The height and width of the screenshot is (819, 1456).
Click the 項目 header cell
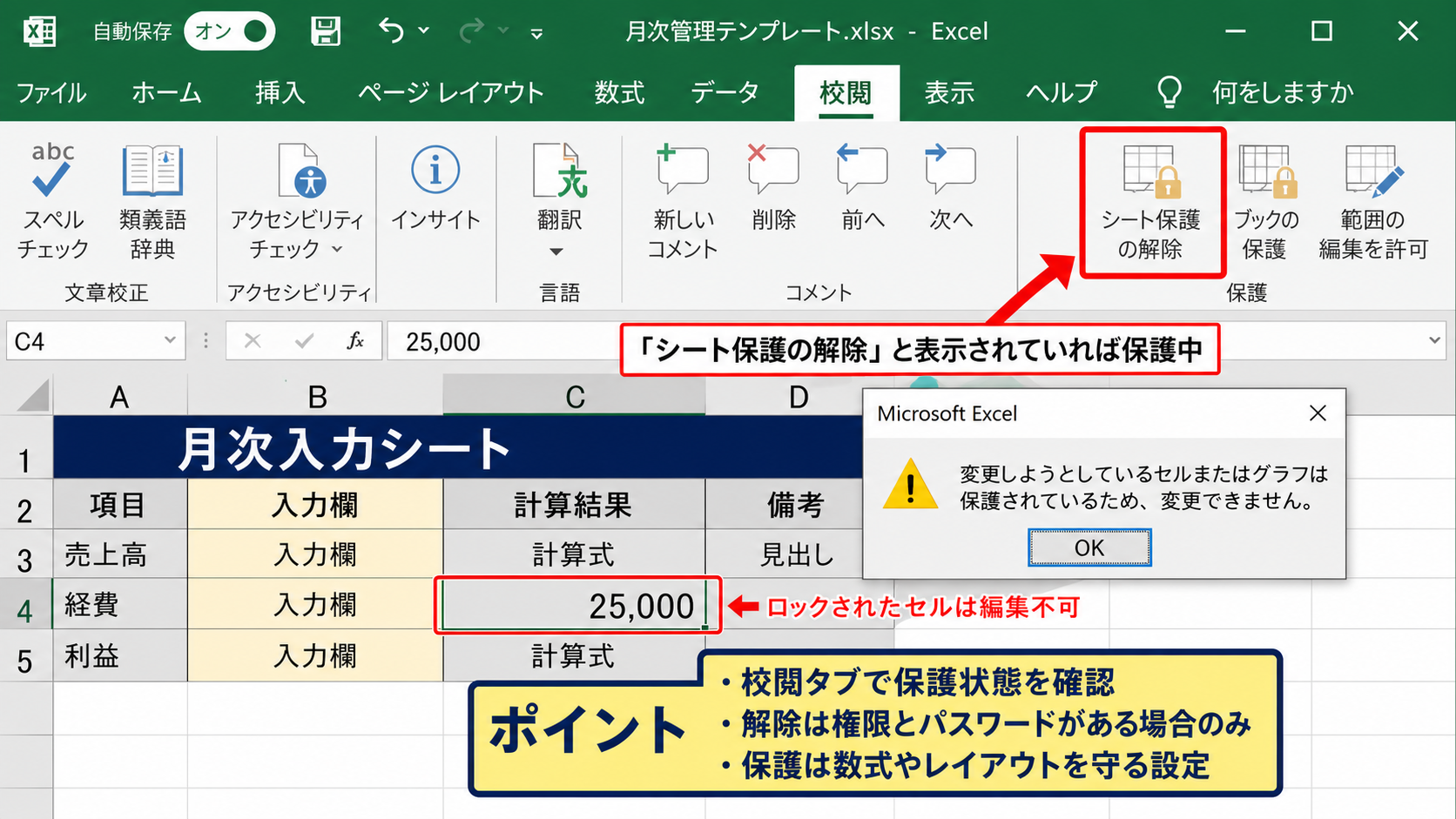pos(120,505)
